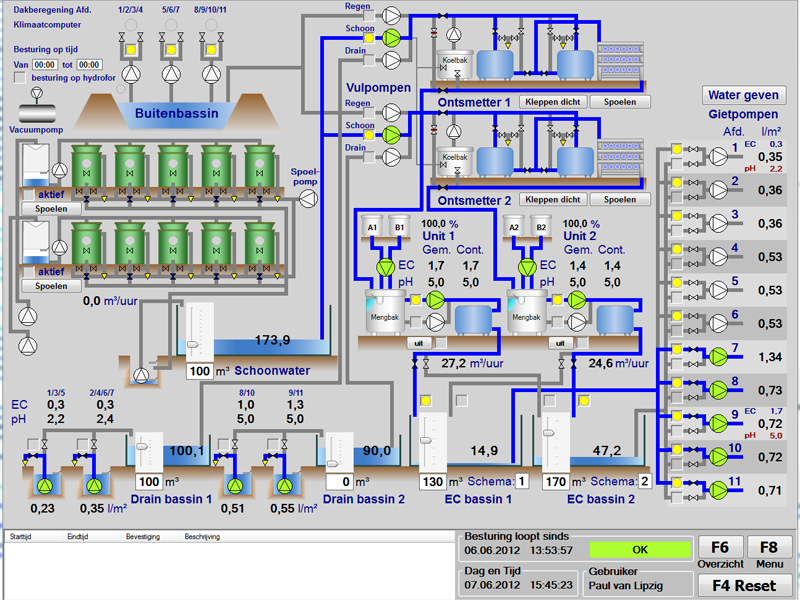Click the Unit 1 green dosing pump
The image size is (800, 600).
[384, 267]
